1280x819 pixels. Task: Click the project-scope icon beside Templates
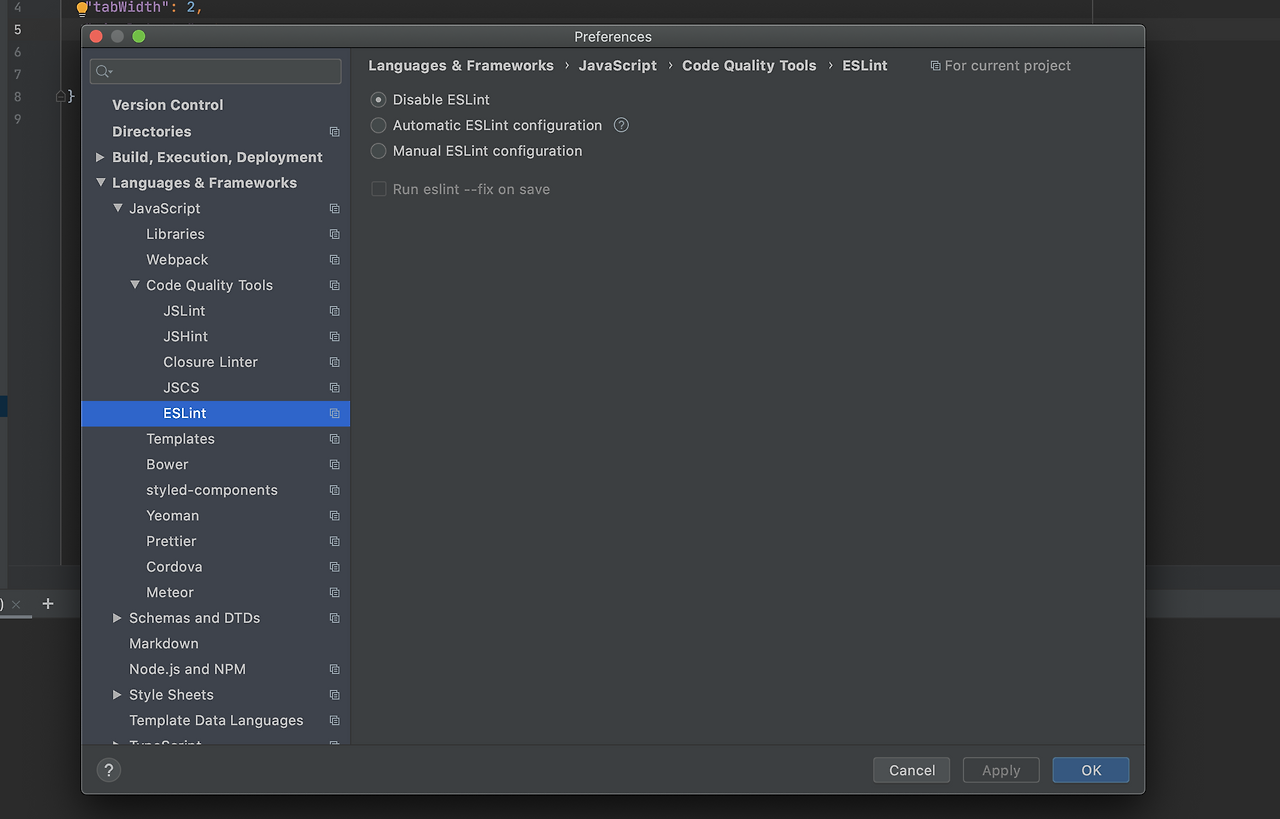335,439
